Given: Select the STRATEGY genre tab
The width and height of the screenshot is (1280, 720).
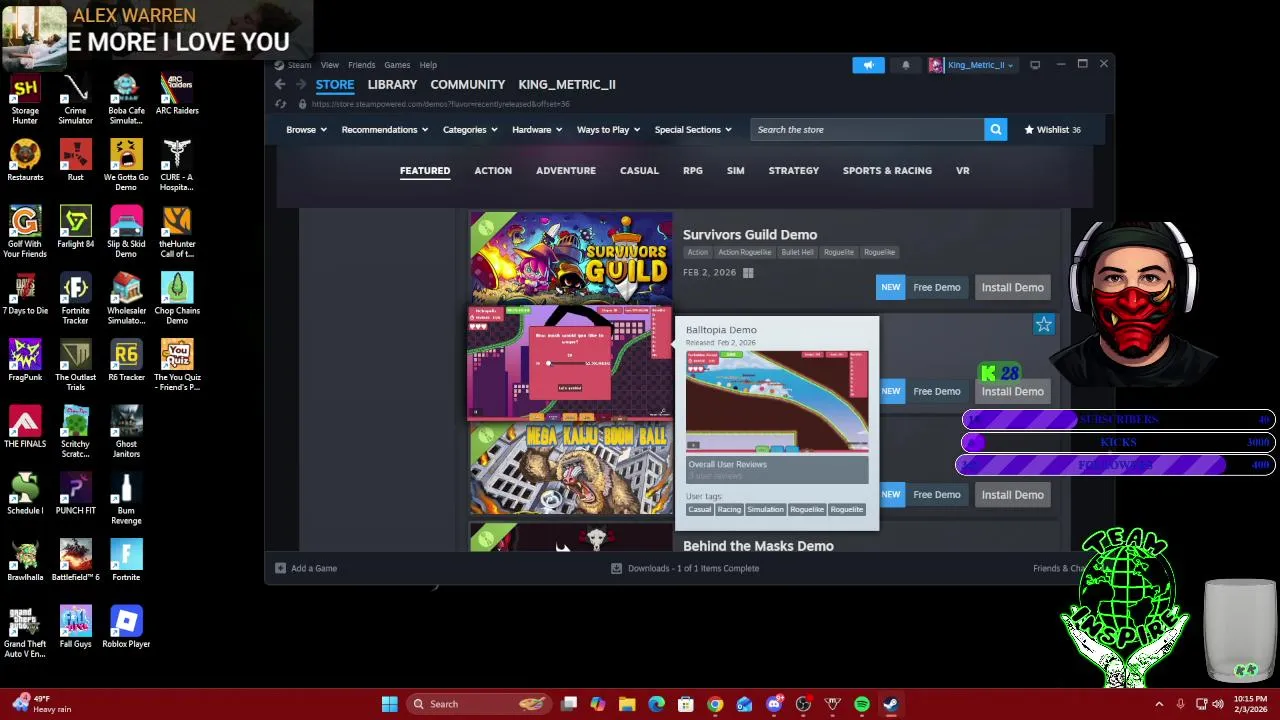Looking at the screenshot, I should pyautogui.click(x=794, y=171).
